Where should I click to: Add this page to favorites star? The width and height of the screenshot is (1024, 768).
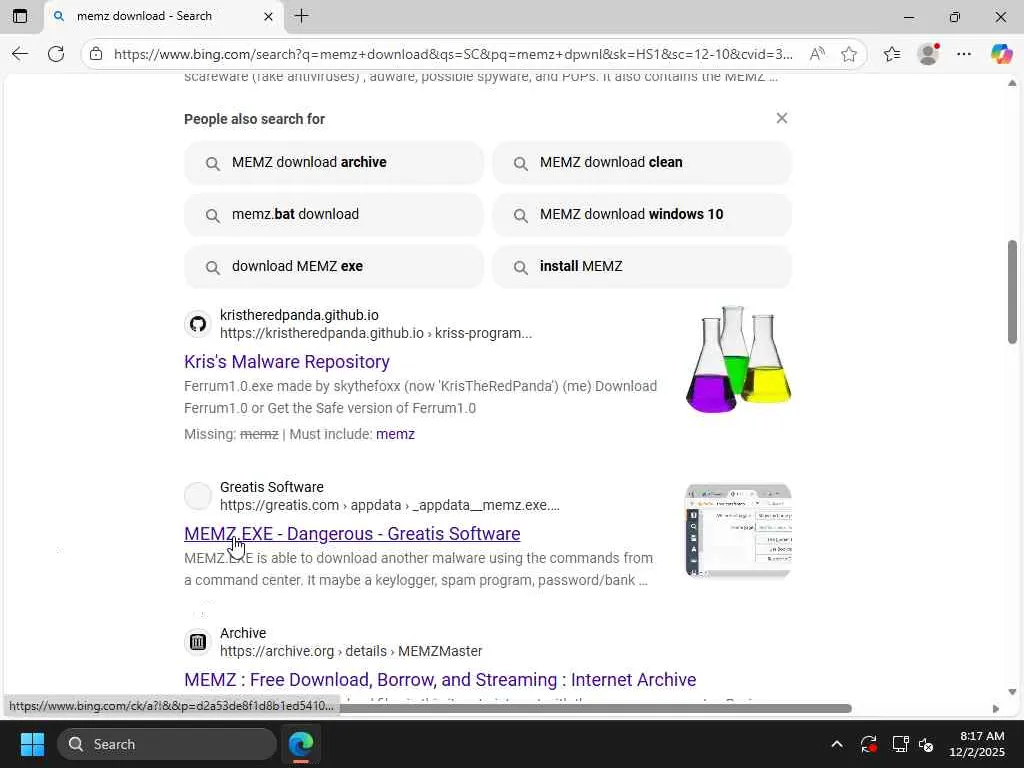click(848, 54)
